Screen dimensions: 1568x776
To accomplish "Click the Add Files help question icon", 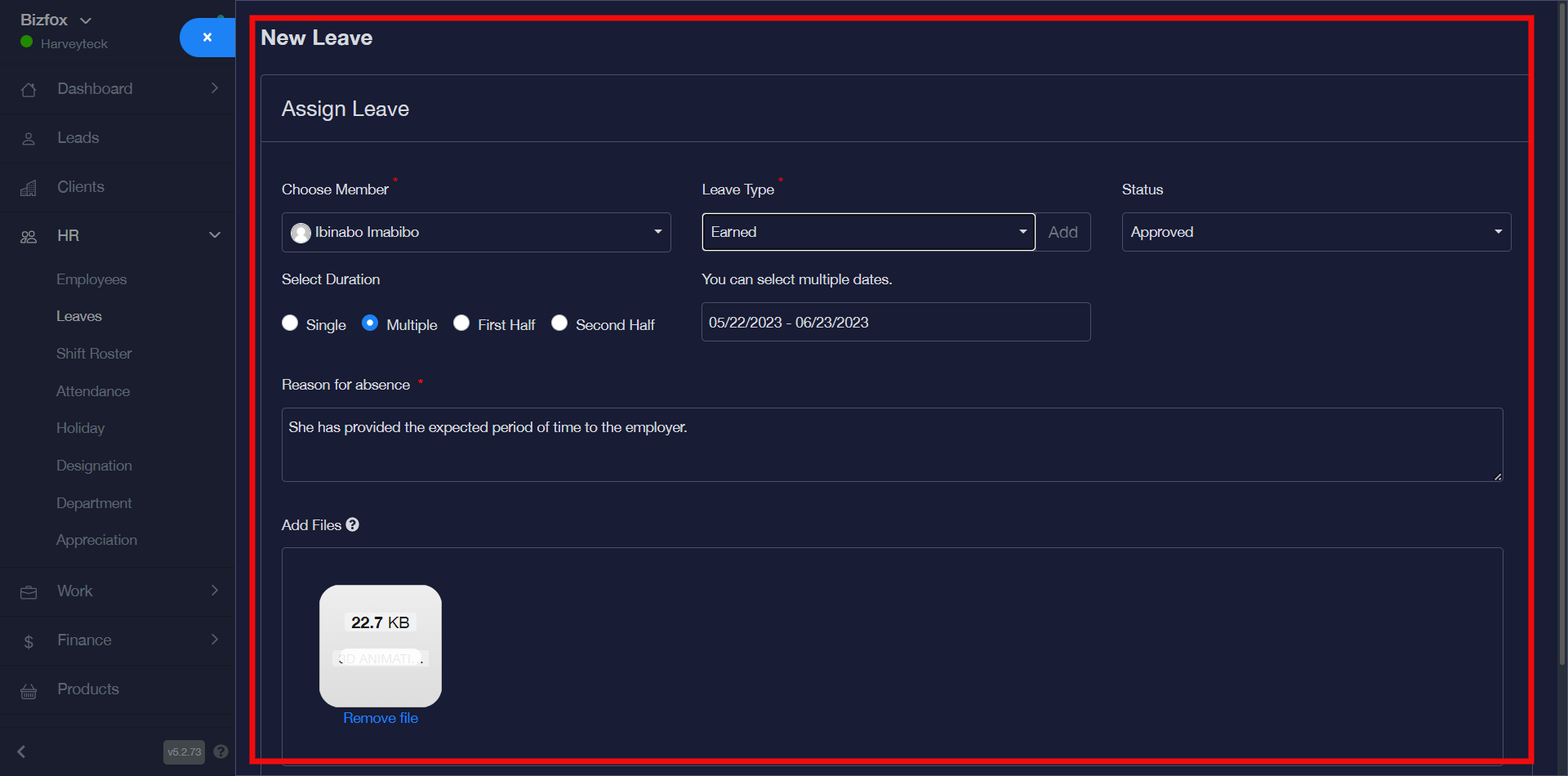I will point(353,525).
